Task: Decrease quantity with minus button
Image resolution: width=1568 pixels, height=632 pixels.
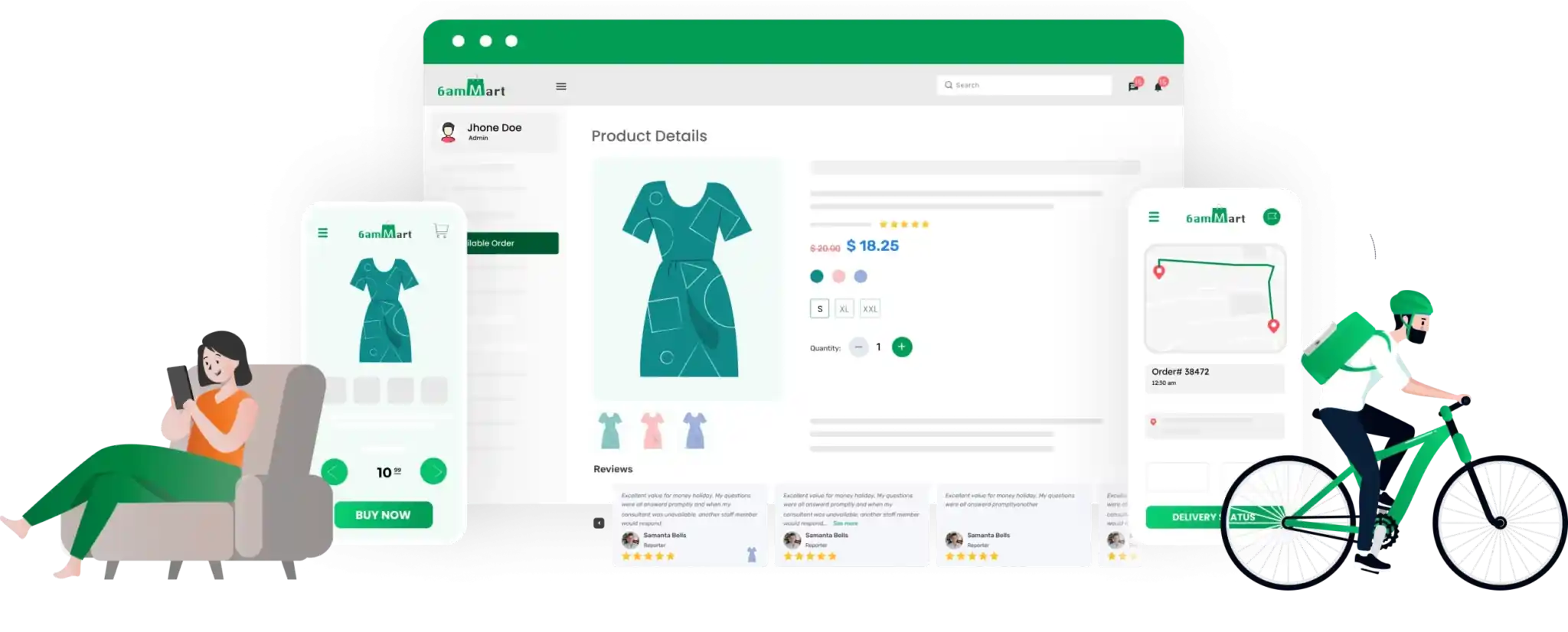Action: (858, 347)
